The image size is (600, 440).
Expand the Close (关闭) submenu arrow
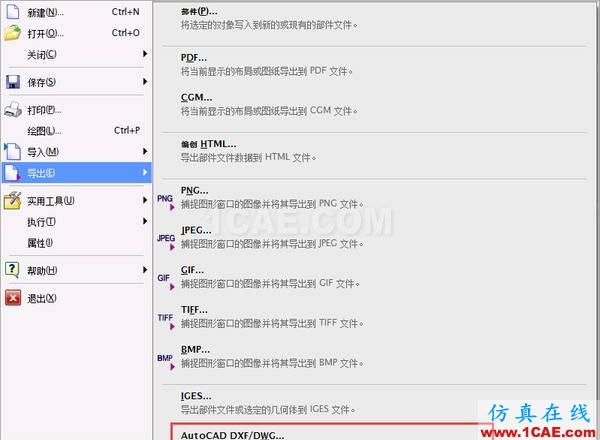pos(145,54)
